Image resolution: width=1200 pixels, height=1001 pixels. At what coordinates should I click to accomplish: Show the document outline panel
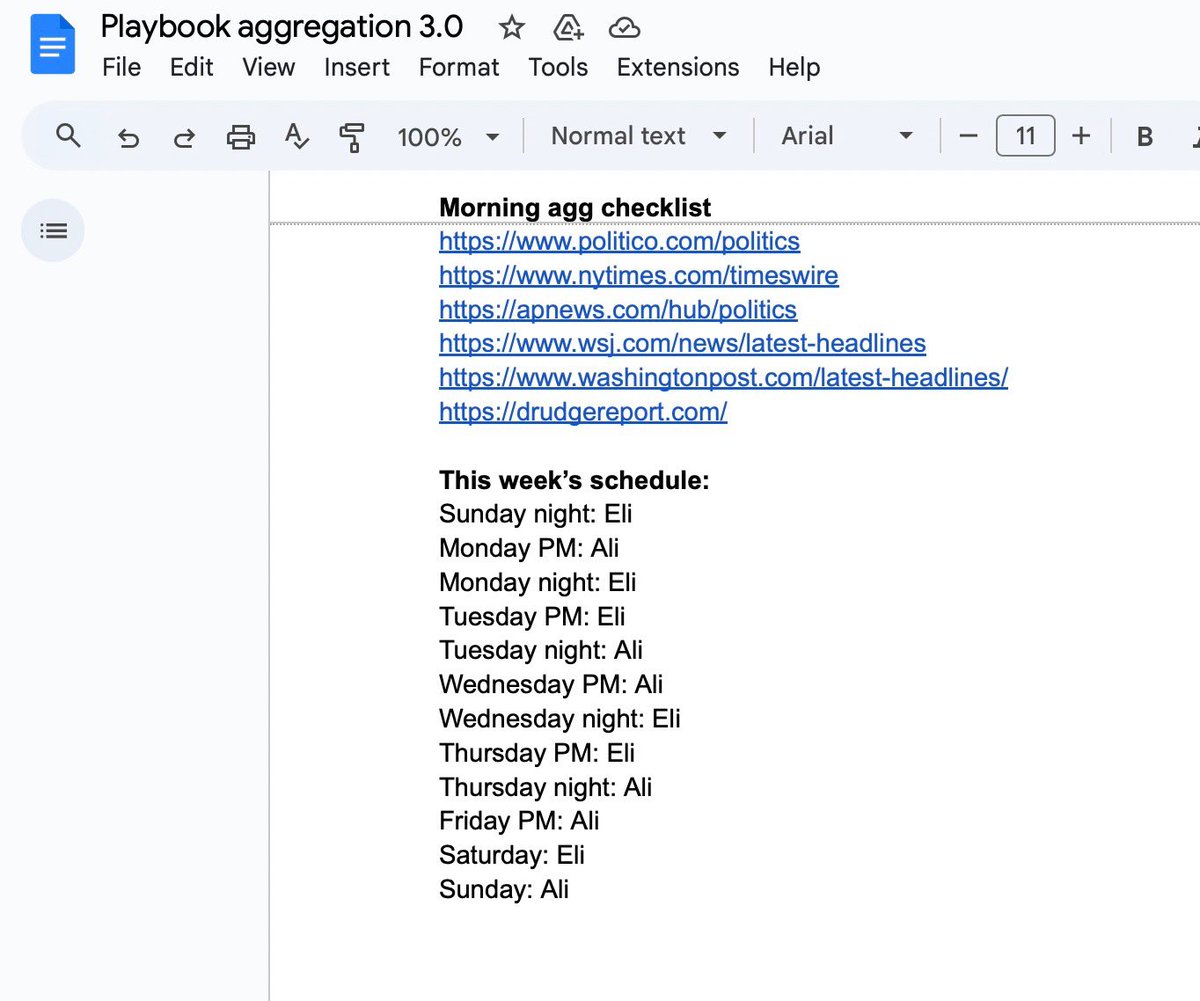pos(53,231)
